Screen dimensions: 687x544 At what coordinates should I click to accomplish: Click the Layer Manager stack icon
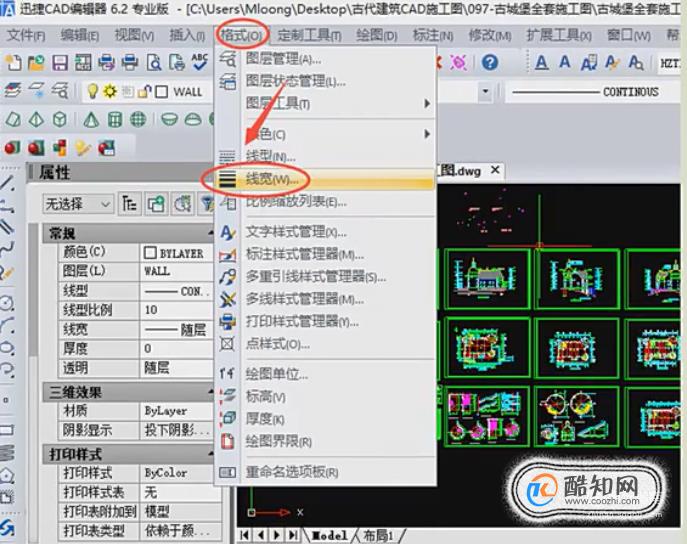point(13,91)
